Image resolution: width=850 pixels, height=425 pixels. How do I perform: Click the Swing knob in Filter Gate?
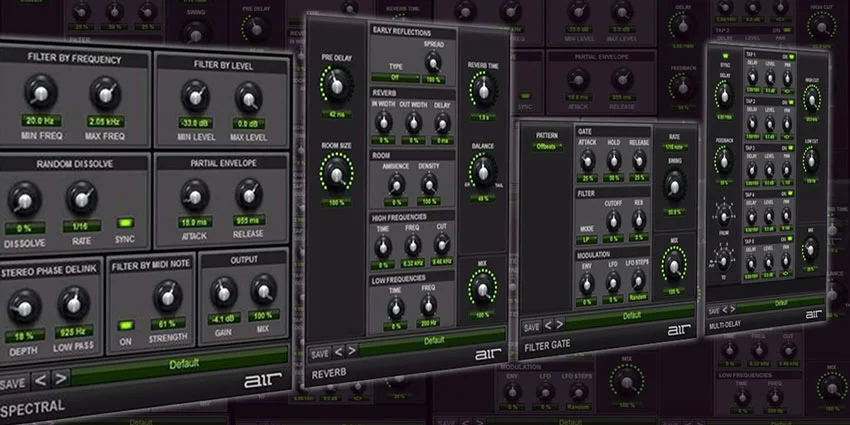(x=674, y=185)
